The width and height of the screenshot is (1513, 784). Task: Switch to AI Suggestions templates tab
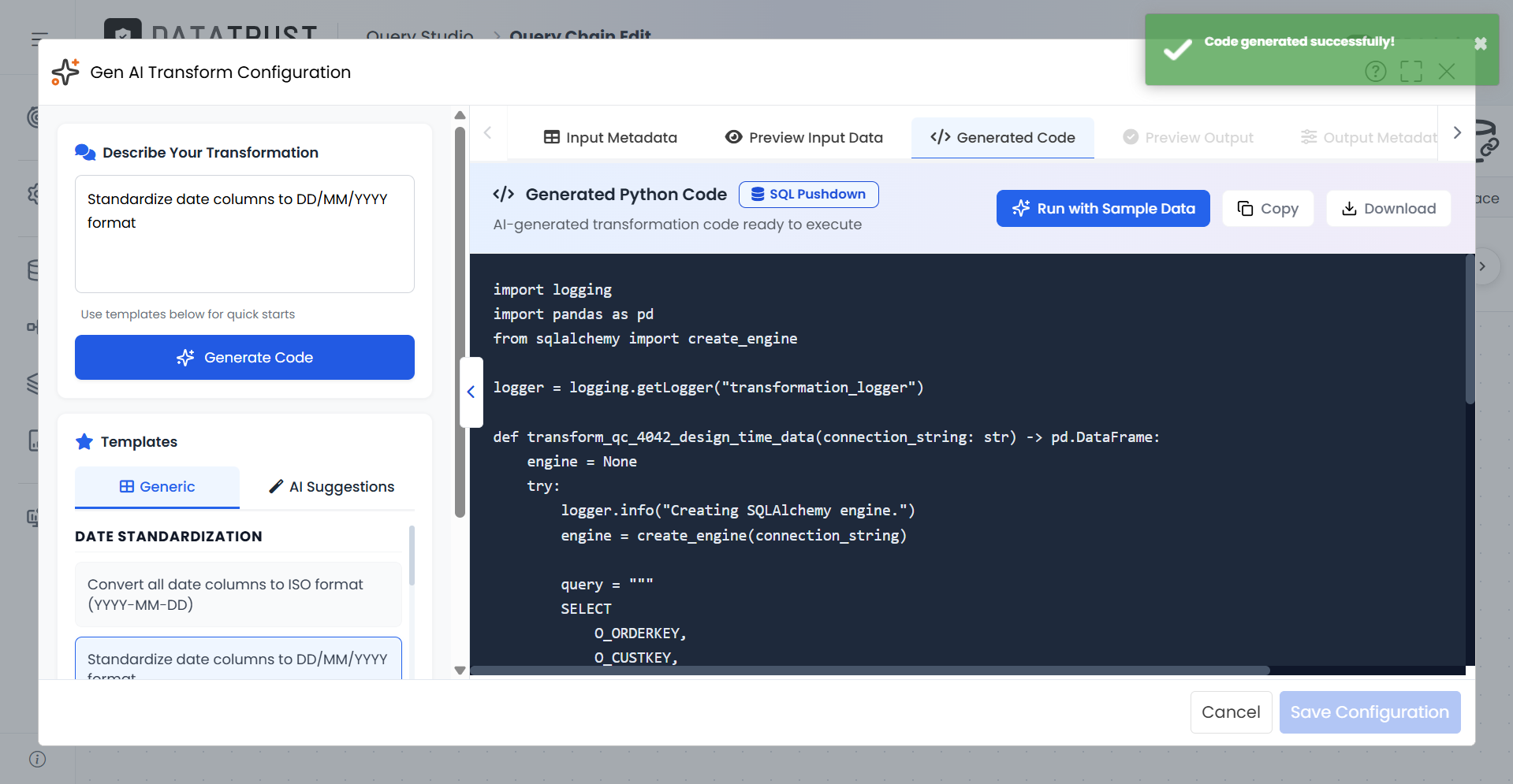point(331,486)
